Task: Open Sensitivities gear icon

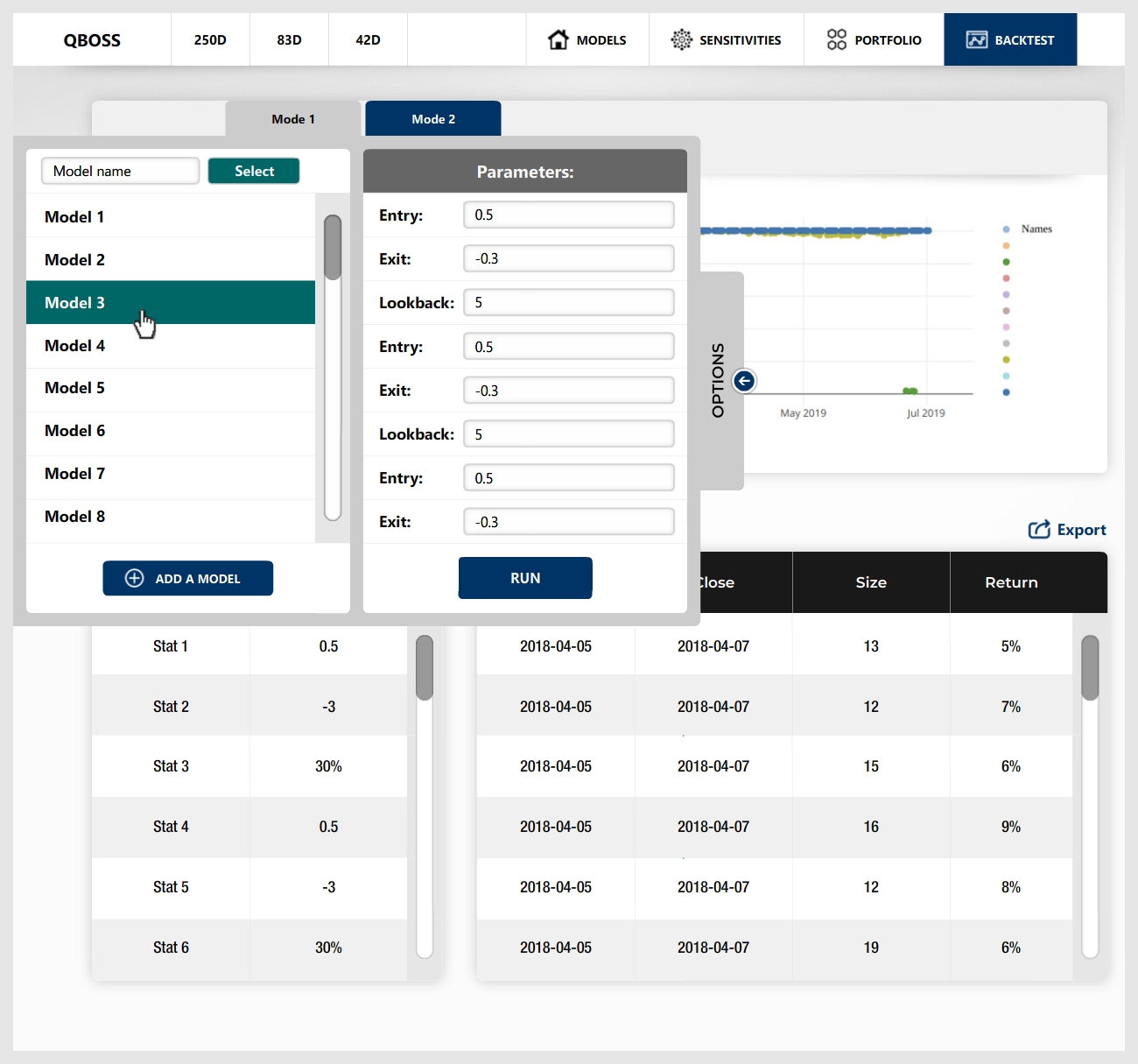Action: tap(681, 39)
